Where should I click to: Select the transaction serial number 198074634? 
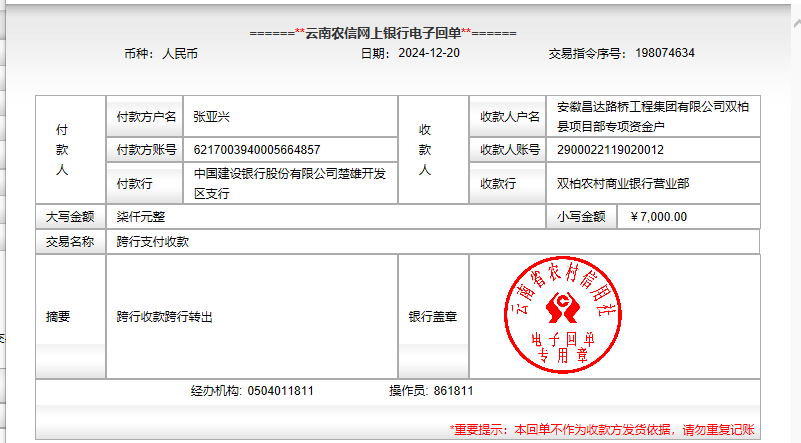[x=664, y=53]
